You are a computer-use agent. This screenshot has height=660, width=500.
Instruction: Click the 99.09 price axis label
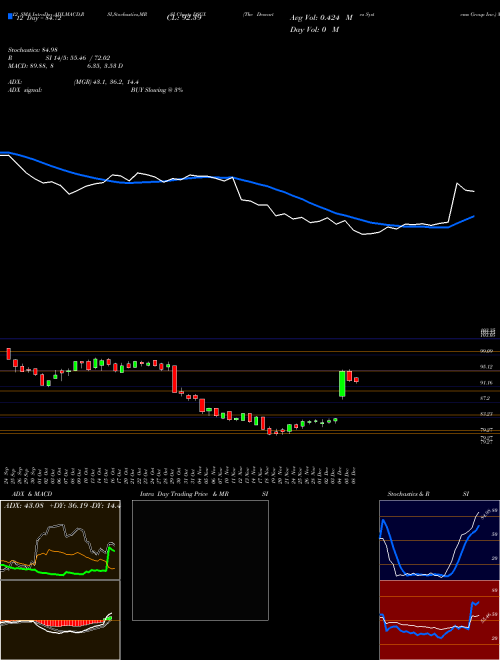click(x=486, y=351)
